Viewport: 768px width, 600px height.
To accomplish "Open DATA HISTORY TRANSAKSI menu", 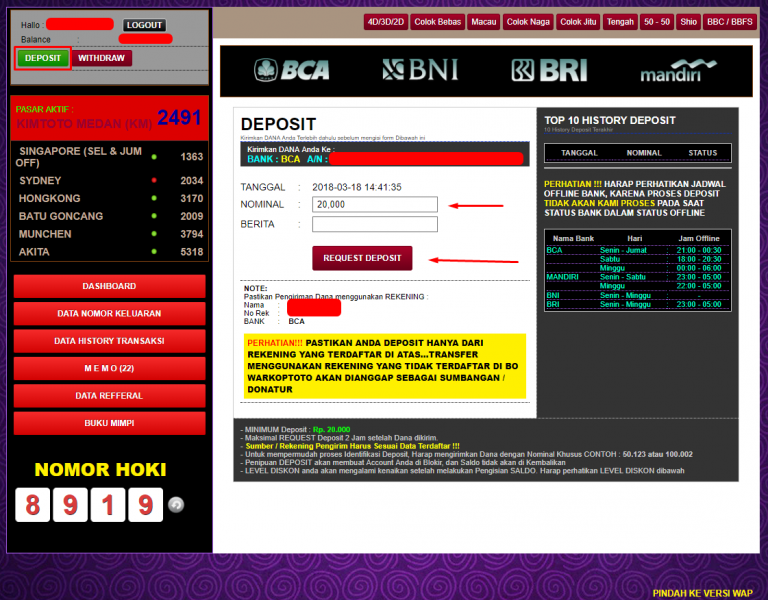I will pos(109,341).
